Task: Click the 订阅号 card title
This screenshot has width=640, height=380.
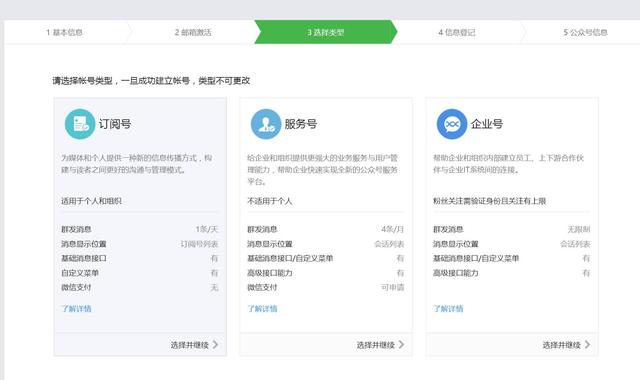Action: pyautogui.click(x=115, y=124)
